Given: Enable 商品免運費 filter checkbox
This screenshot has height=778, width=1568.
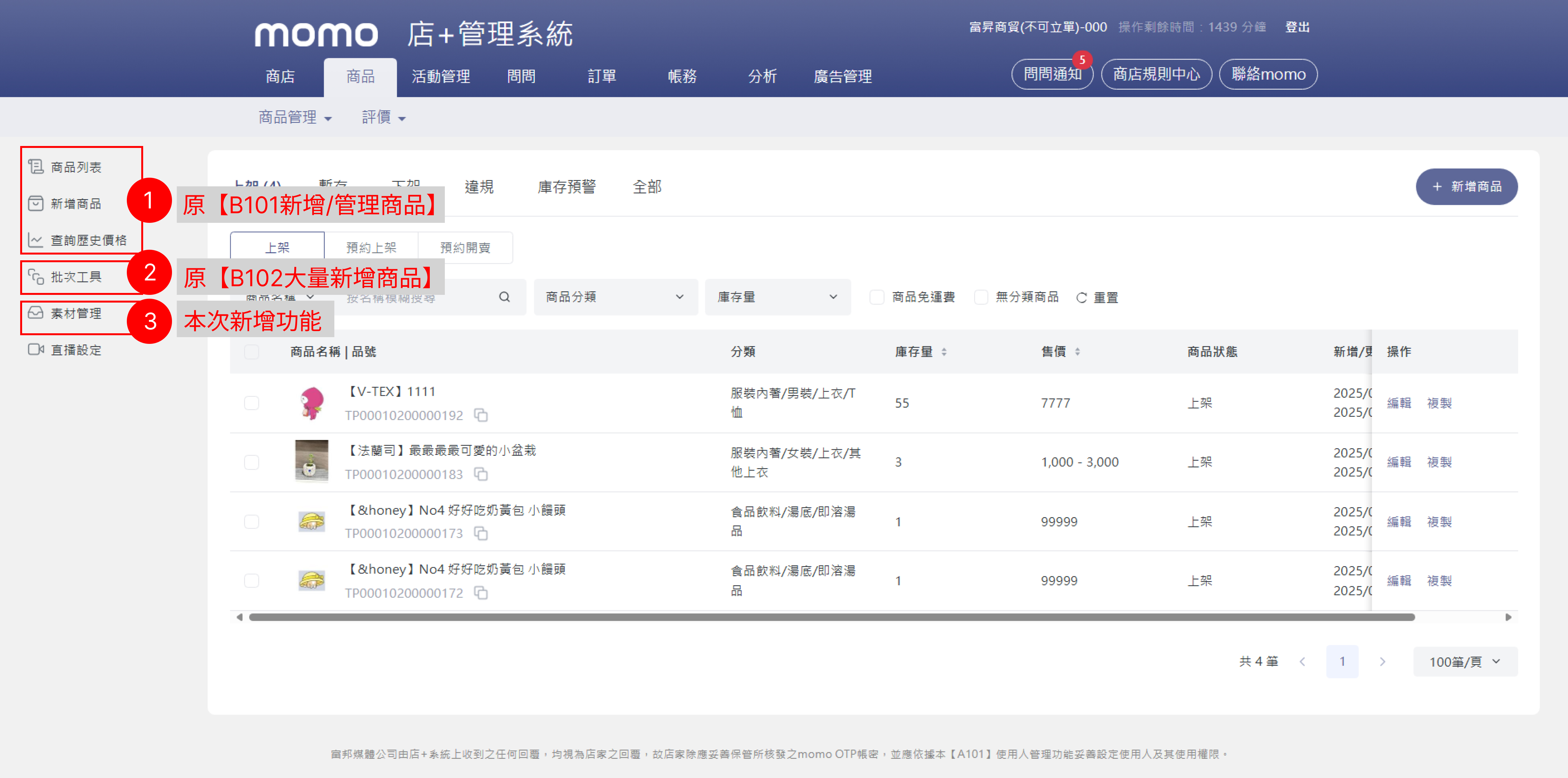Looking at the screenshot, I should pyautogui.click(x=877, y=297).
